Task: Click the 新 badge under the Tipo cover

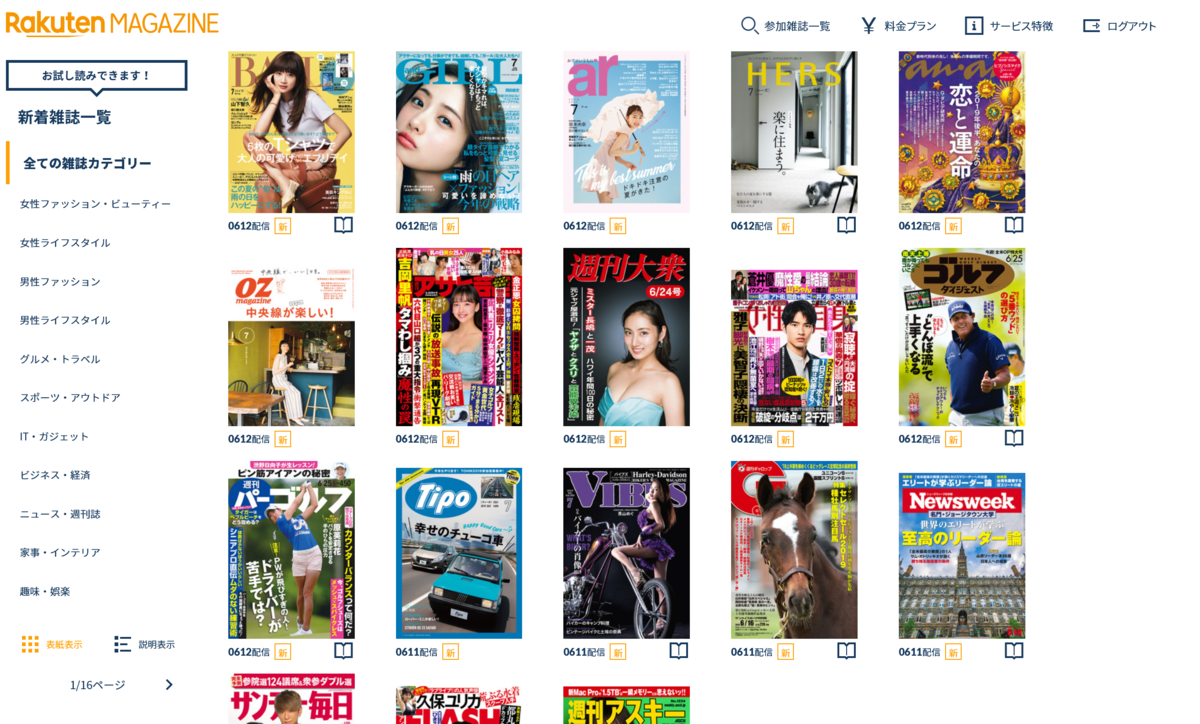Action: pyautogui.click(x=450, y=652)
